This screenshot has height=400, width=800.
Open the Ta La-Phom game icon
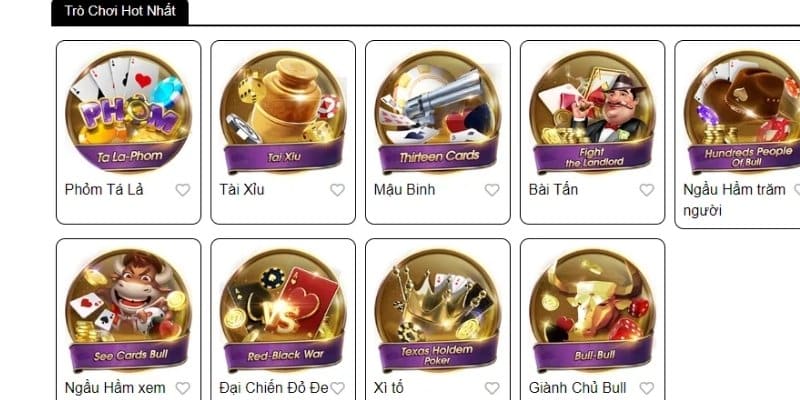(129, 111)
